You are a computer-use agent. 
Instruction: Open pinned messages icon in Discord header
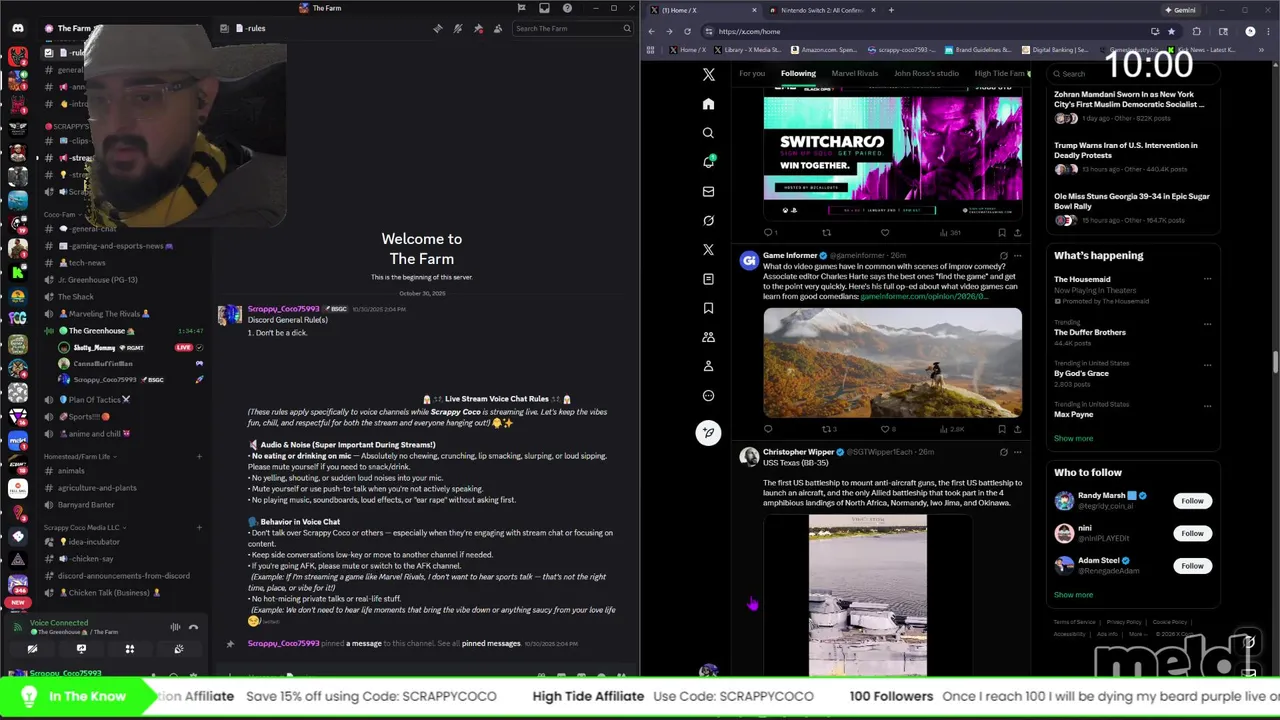click(477, 29)
